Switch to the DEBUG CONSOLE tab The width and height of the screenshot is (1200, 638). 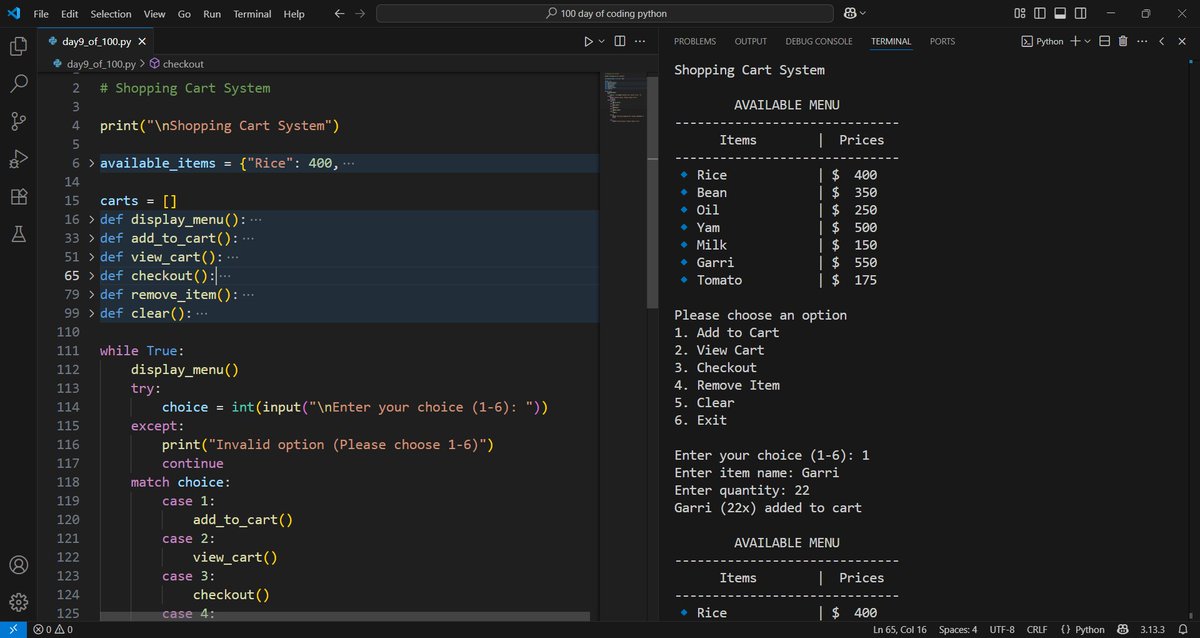819,42
